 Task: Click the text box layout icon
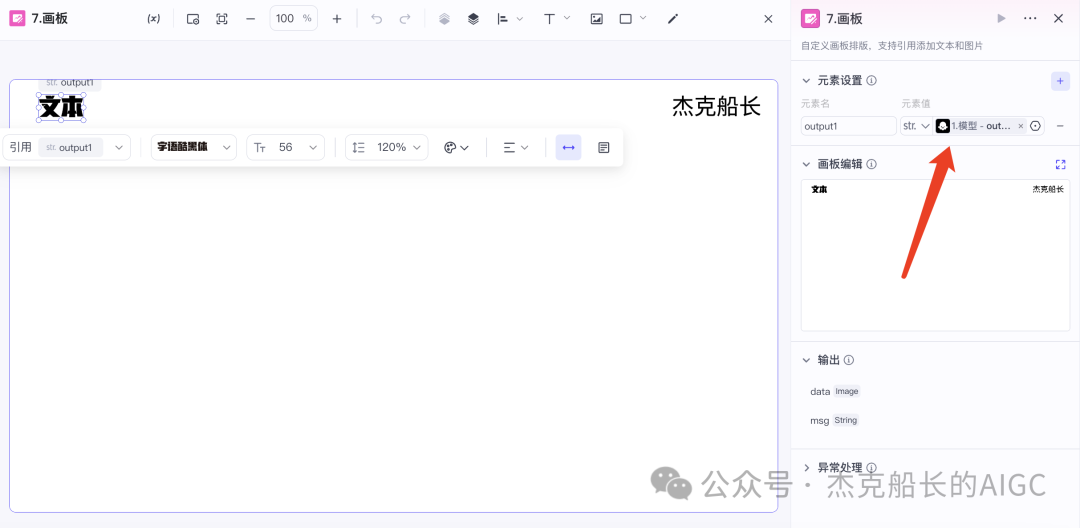click(604, 147)
